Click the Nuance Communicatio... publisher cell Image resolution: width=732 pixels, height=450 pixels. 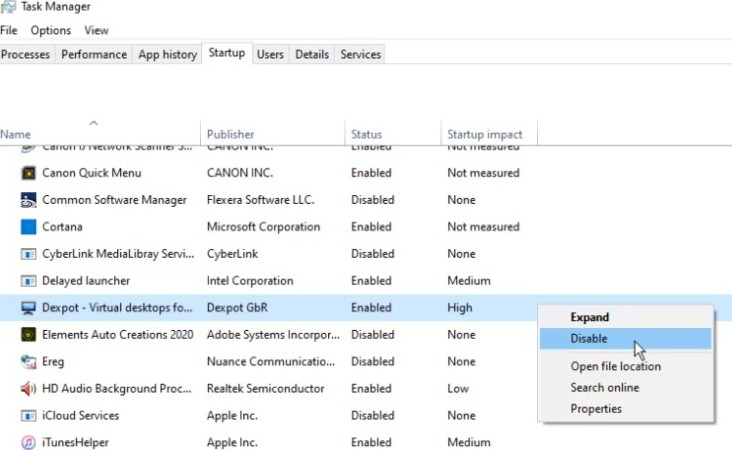click(x=271, y=362)
